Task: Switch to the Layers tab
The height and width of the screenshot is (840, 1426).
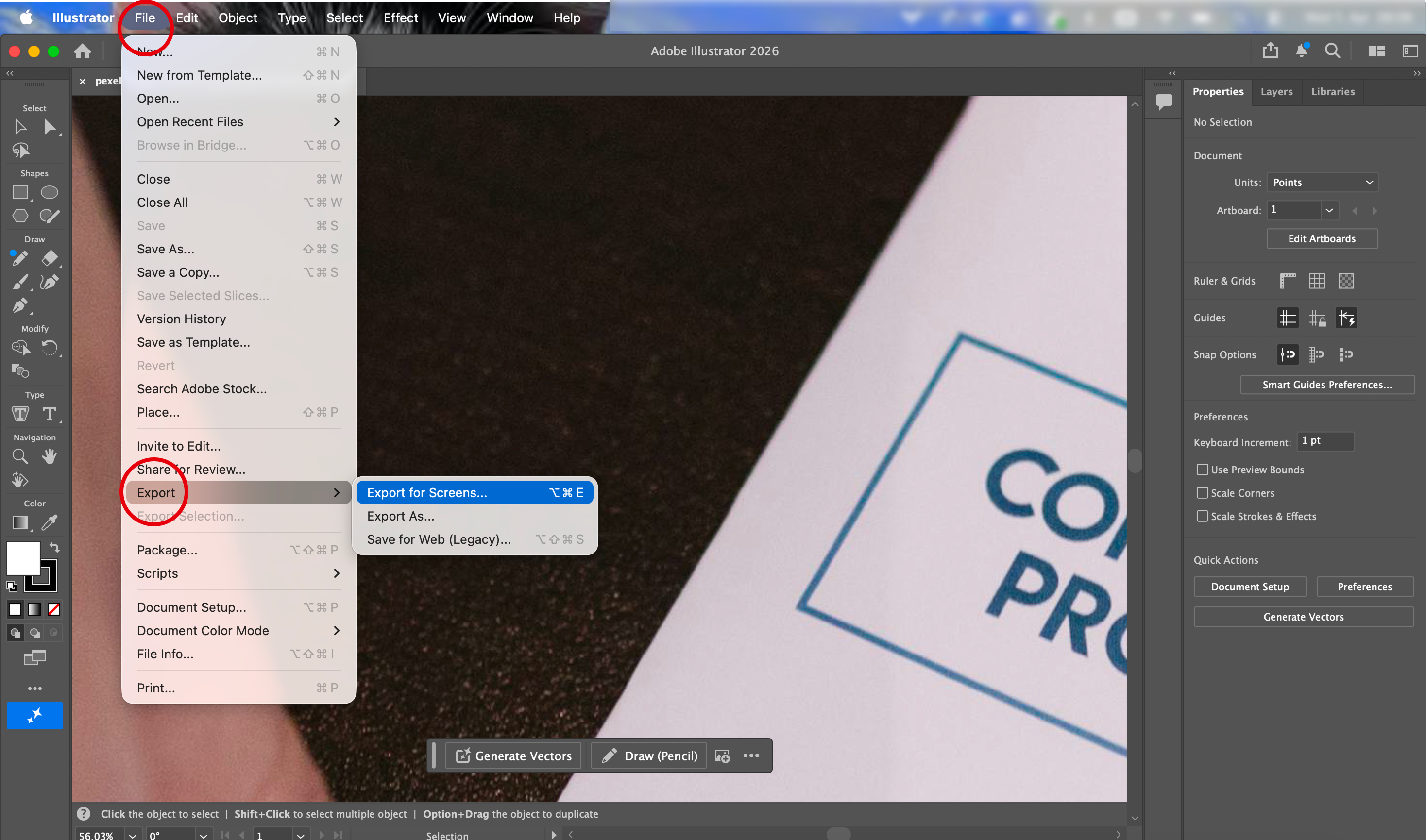Action: coord(1276,91)
